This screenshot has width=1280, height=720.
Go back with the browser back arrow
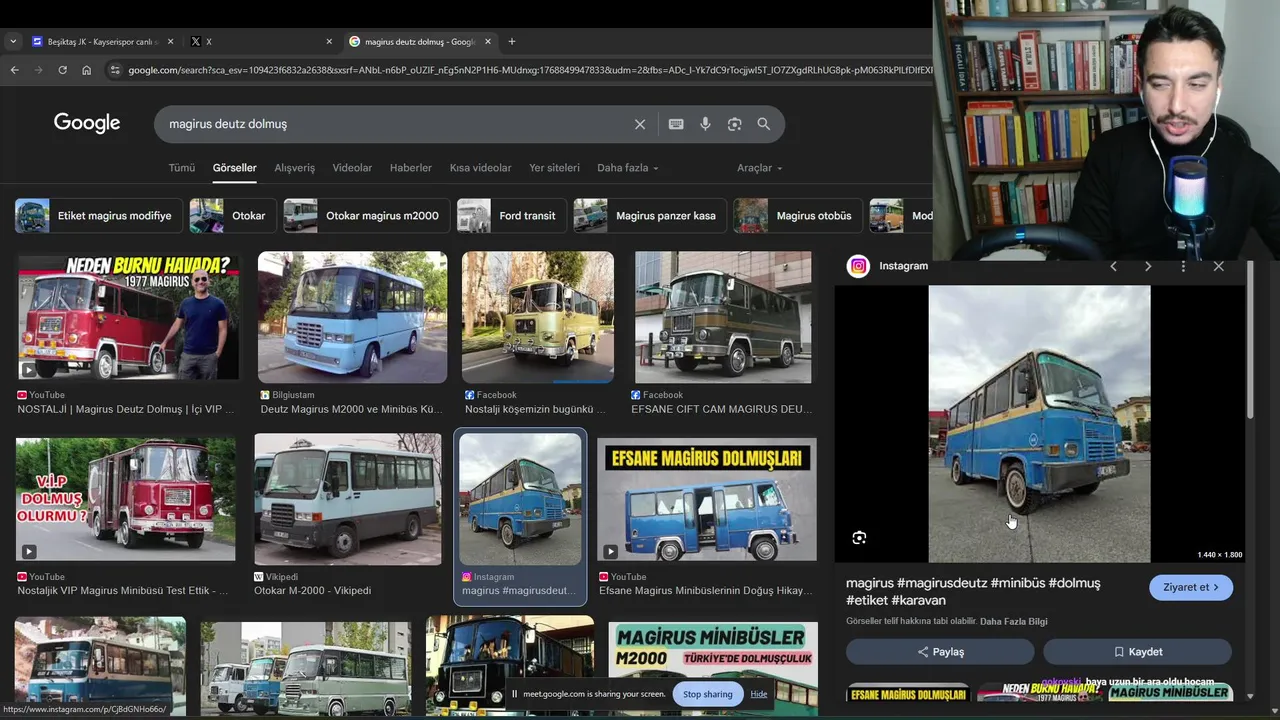tap(14, 70)
